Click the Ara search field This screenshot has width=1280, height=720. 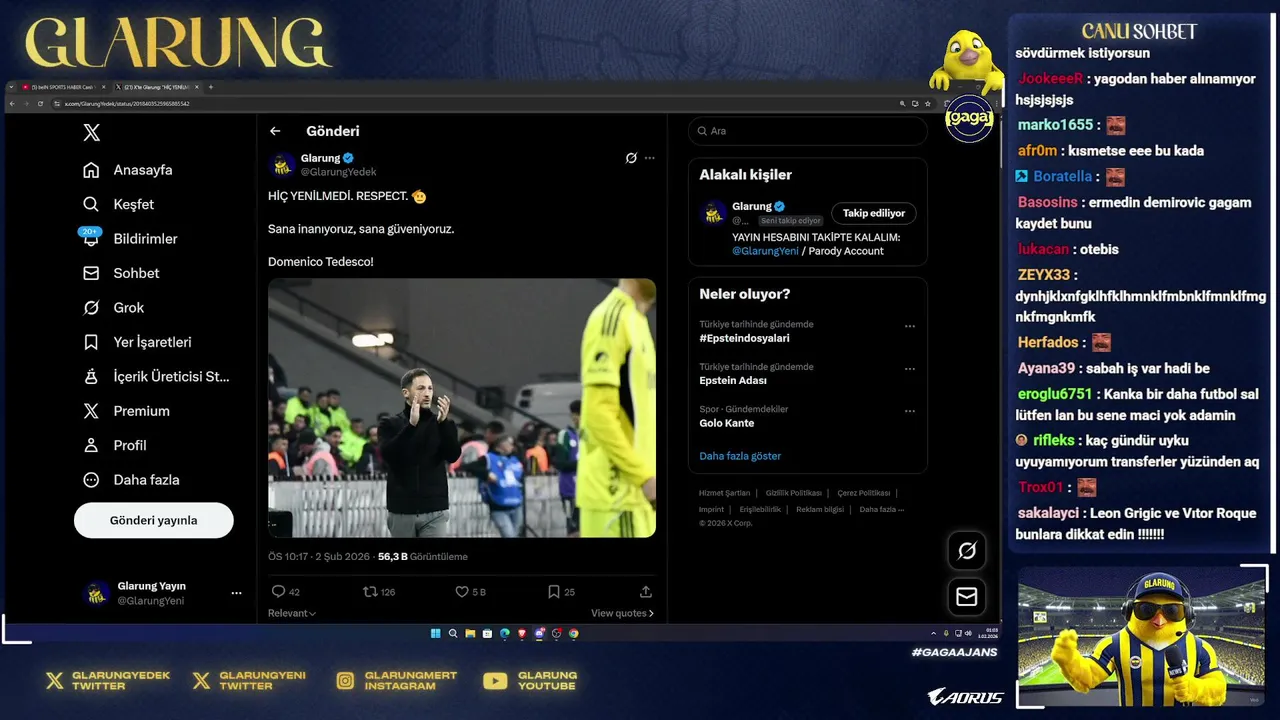[x=808, y=131]
